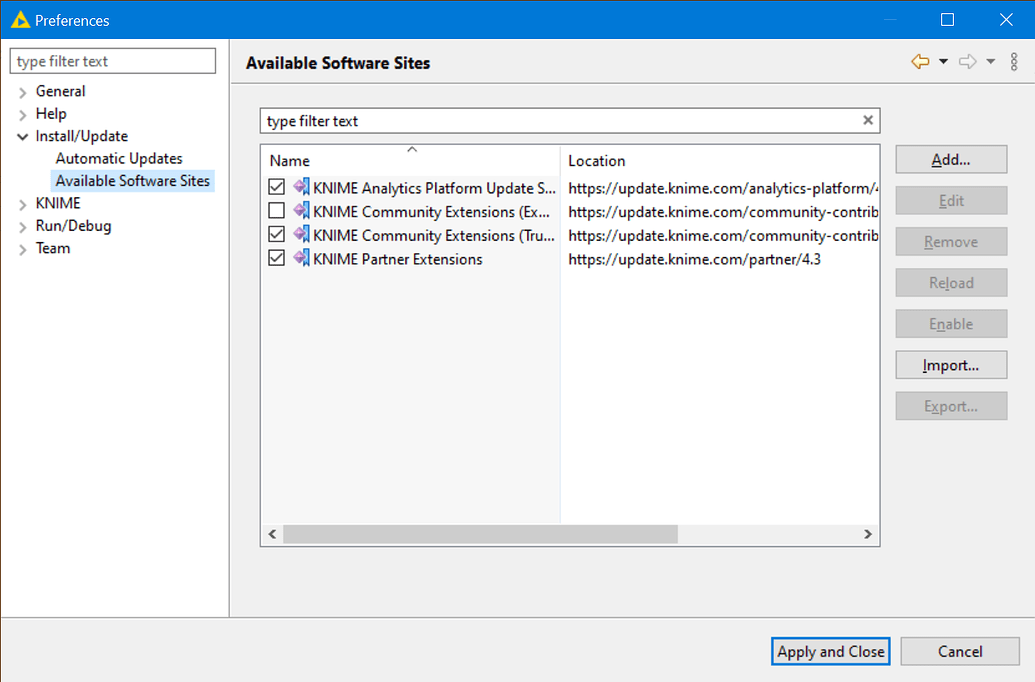The height and width of the screenshot is (682, 1035).
Task: Click the KNIME Analytics Platform Update Site icon
Action: point(301,187)
